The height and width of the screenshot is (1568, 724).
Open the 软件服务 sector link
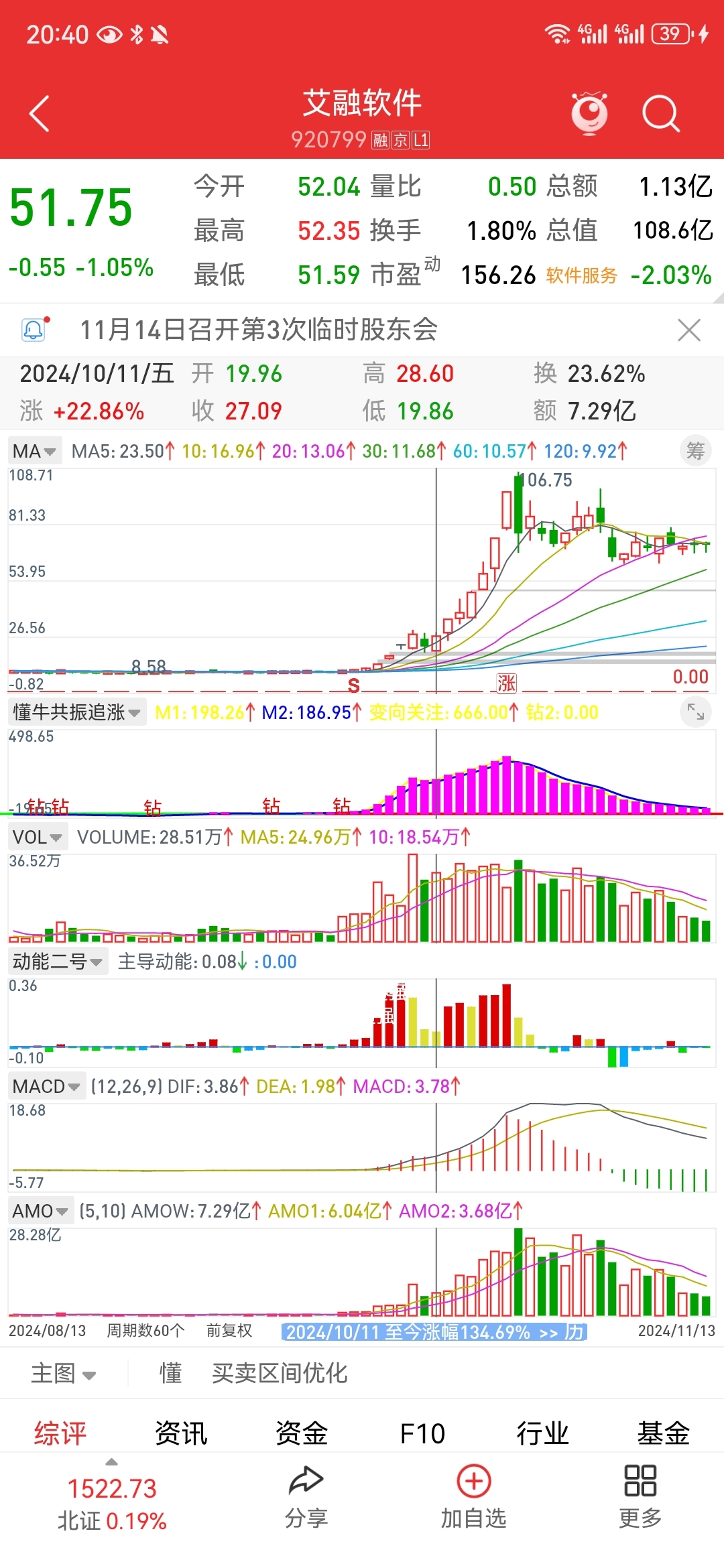click(581, 275)
